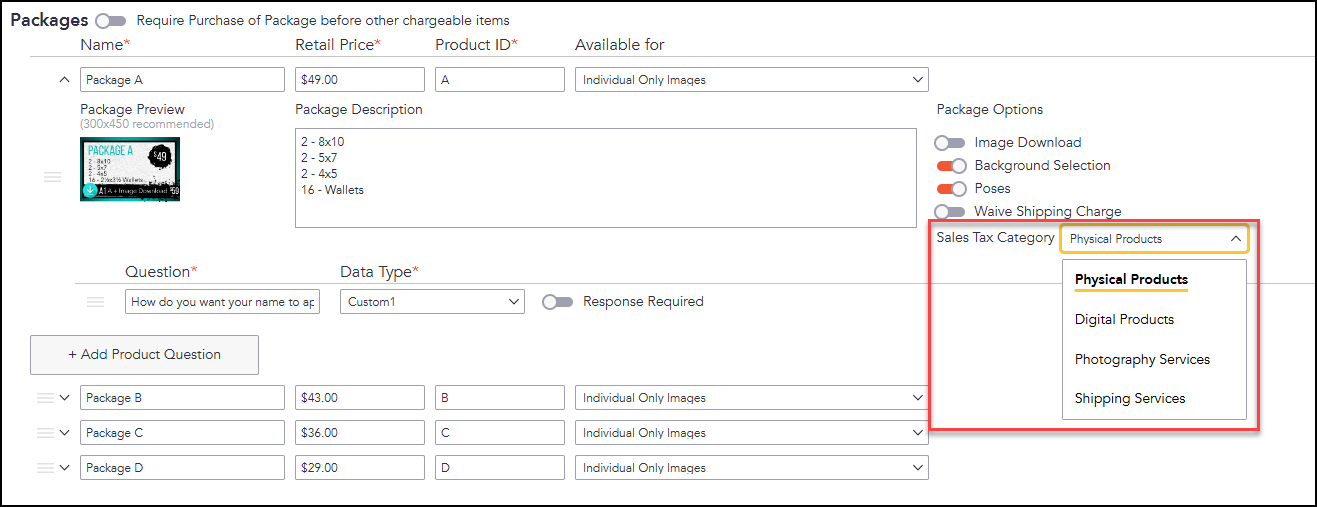Expand the Package C row chevron

coord(65,433)
